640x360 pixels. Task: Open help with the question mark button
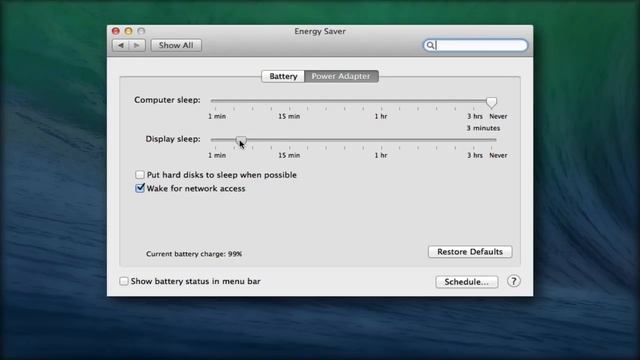(x=513, y=281)
